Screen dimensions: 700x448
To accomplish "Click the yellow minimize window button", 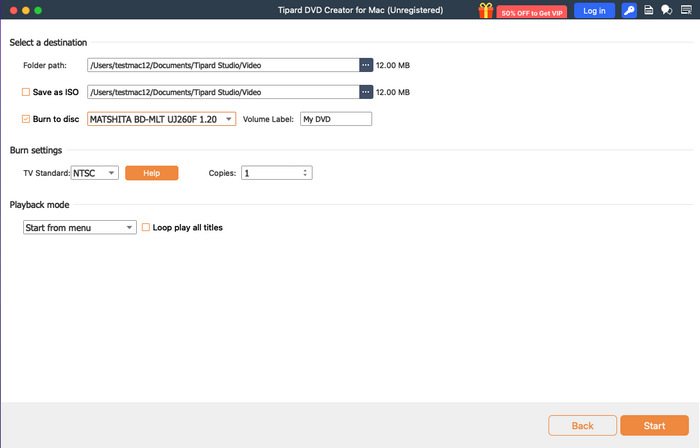I will (x=25, y=10).
